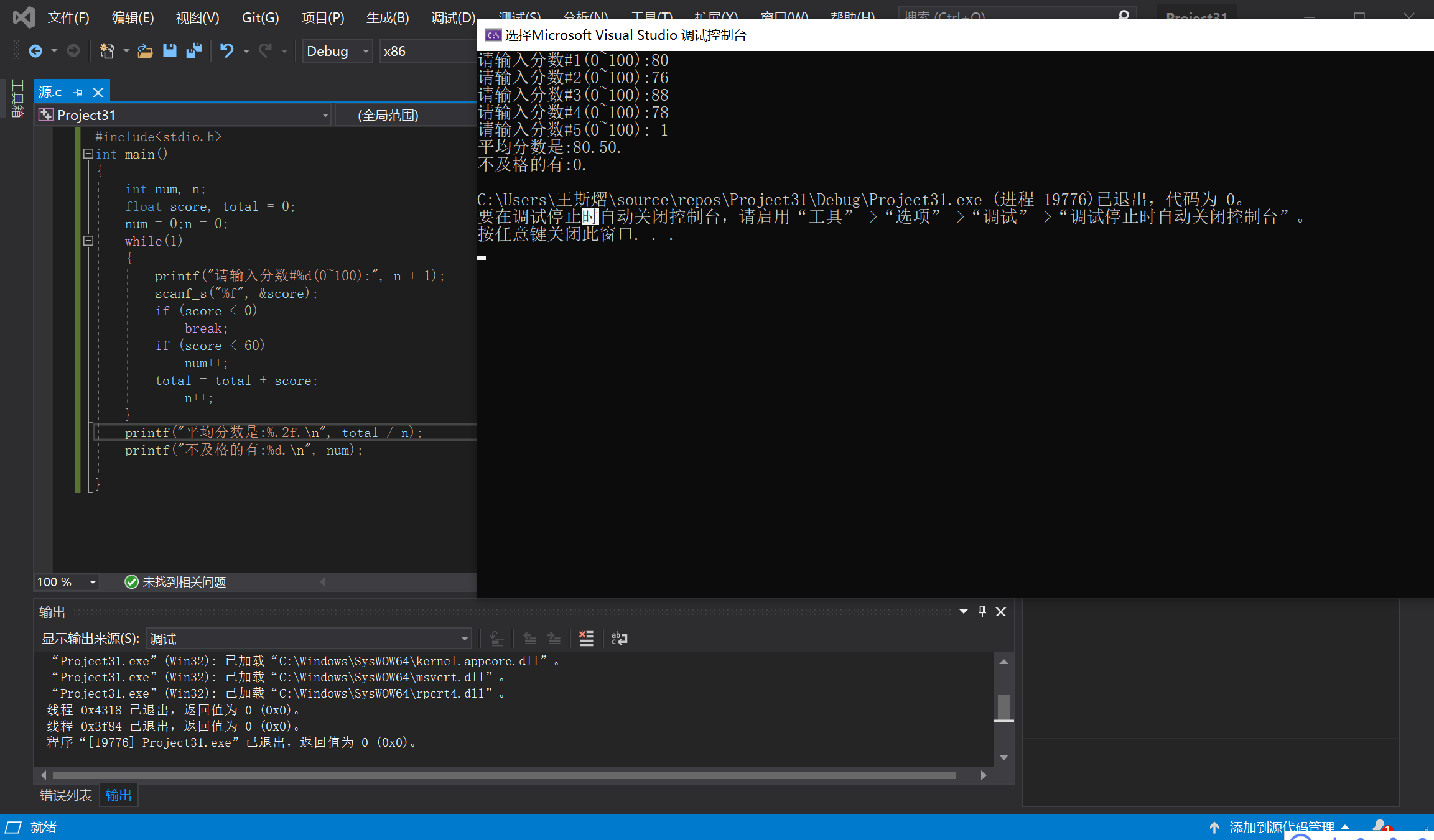Open the (全局范围) scope dropdown

406,115
